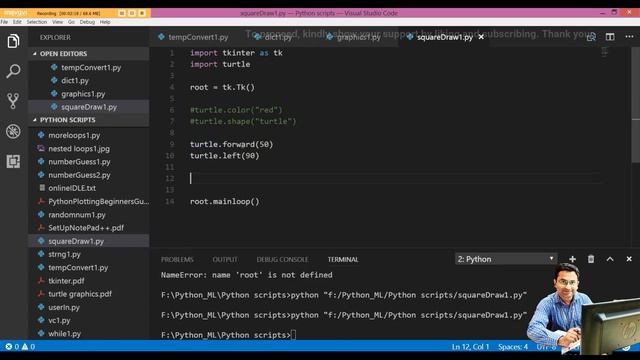The width and height of the screenshot is (640, 360).
Task: Open the Debug view in activity bar
Action: point(13,131)
